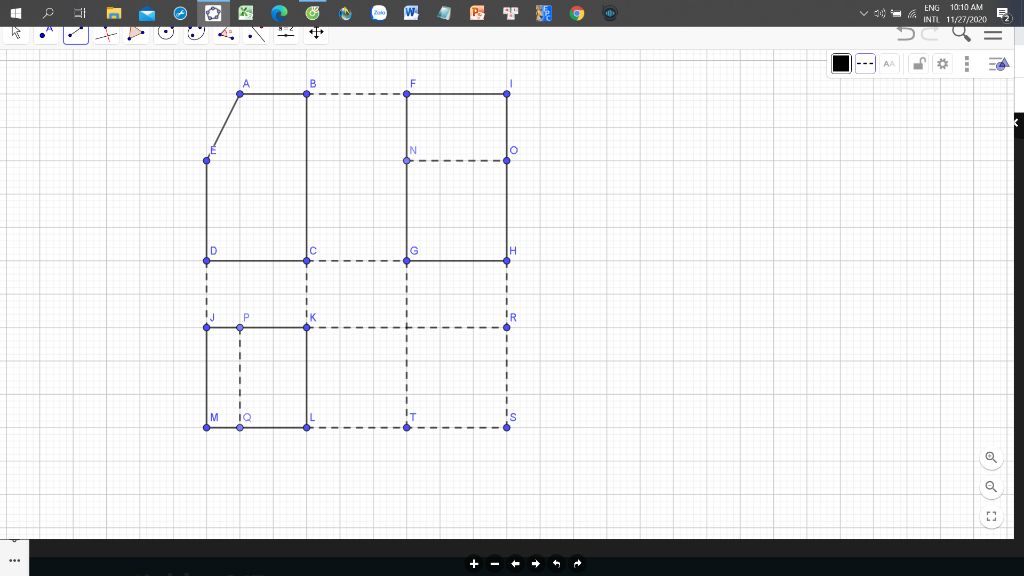Select the Perpendicular Line tool

coord(106,33)
